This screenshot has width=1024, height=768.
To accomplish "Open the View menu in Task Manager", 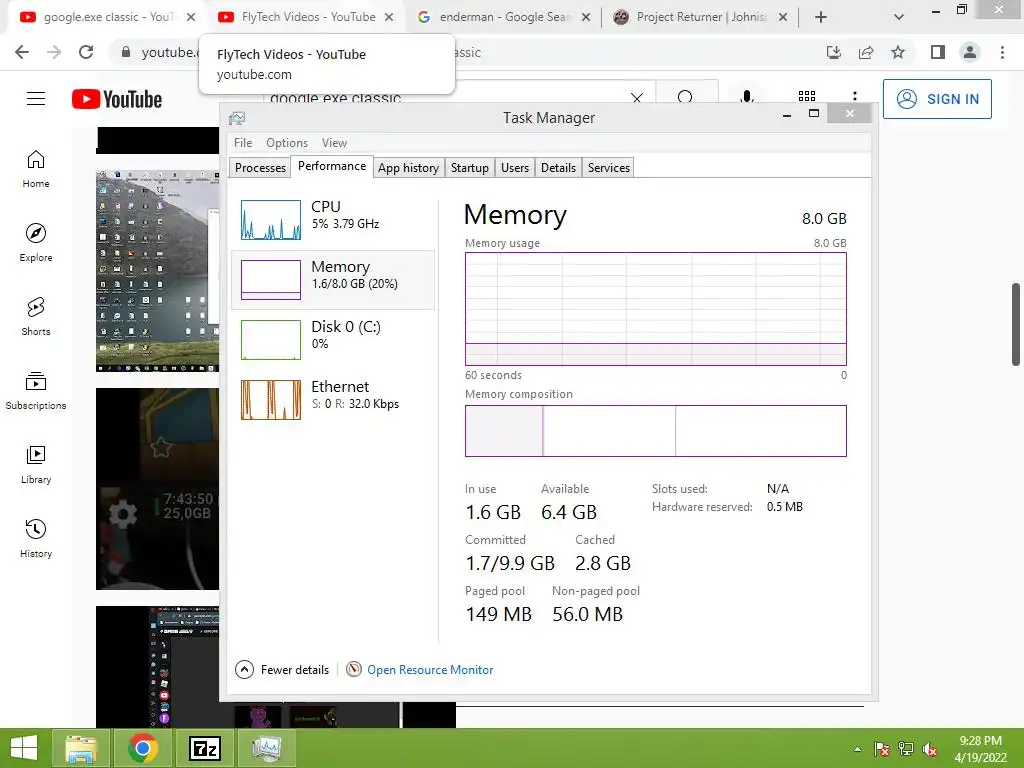I will [334, 142].
